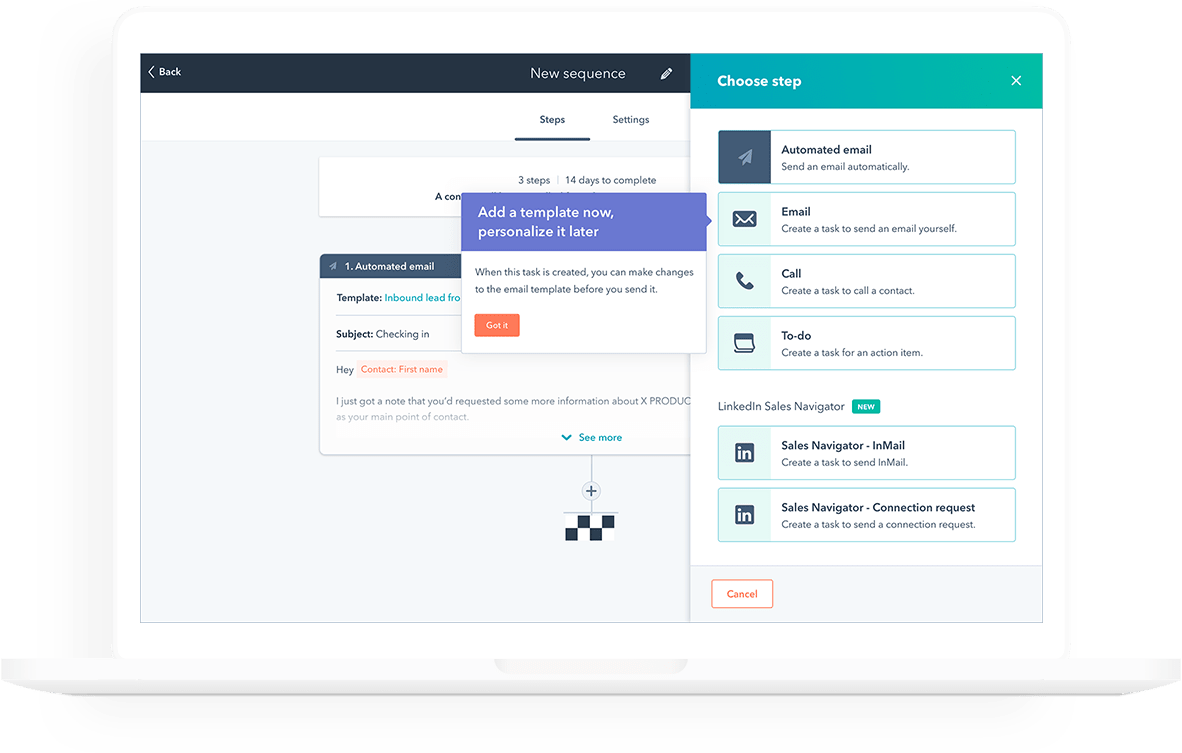Click the Contact: First name personalization token
Image resolution: width=1182 pixels, height=753 pixels.
pyautogui.click(x=401, y=369)
